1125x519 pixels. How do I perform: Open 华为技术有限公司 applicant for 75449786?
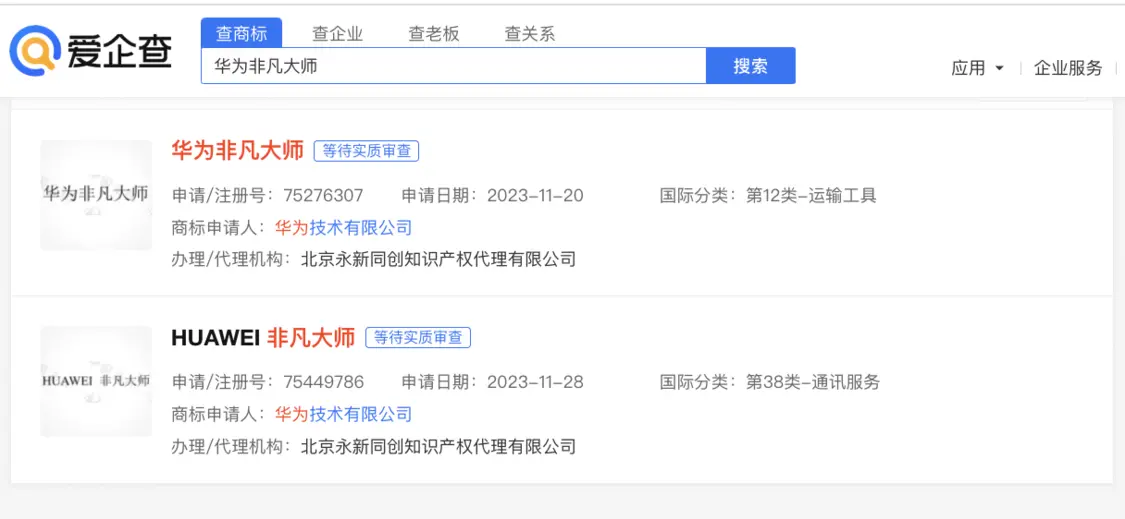tap(344, 414)
